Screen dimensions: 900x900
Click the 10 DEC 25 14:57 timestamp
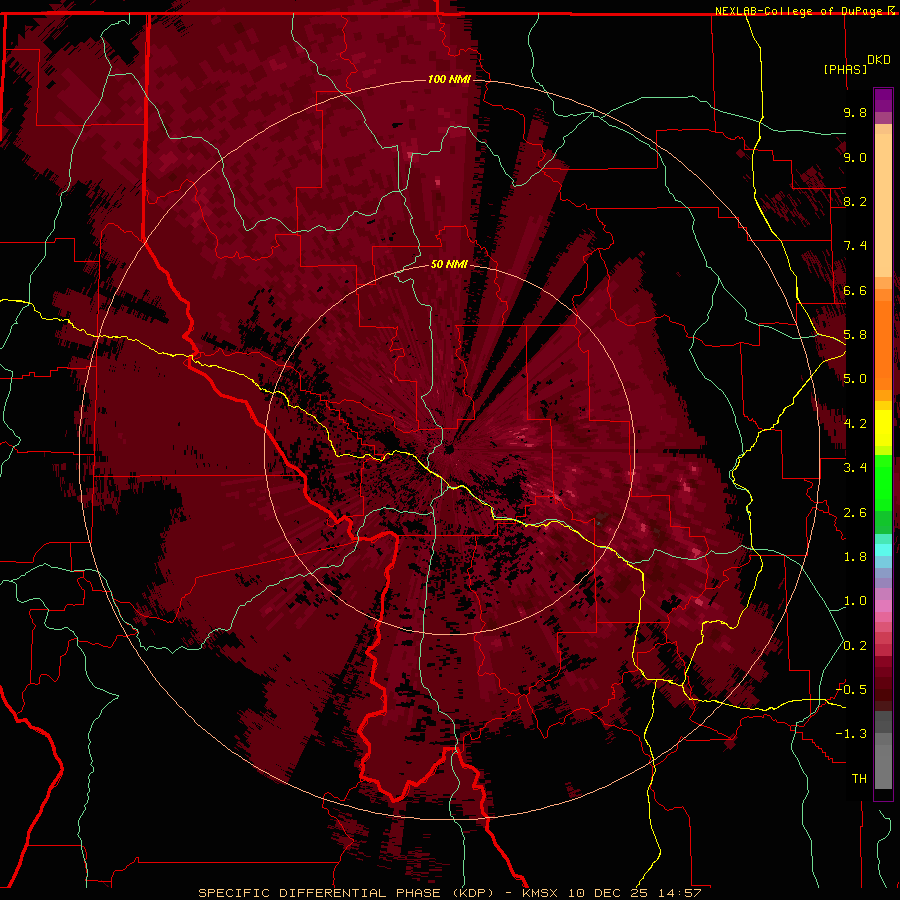634,893
